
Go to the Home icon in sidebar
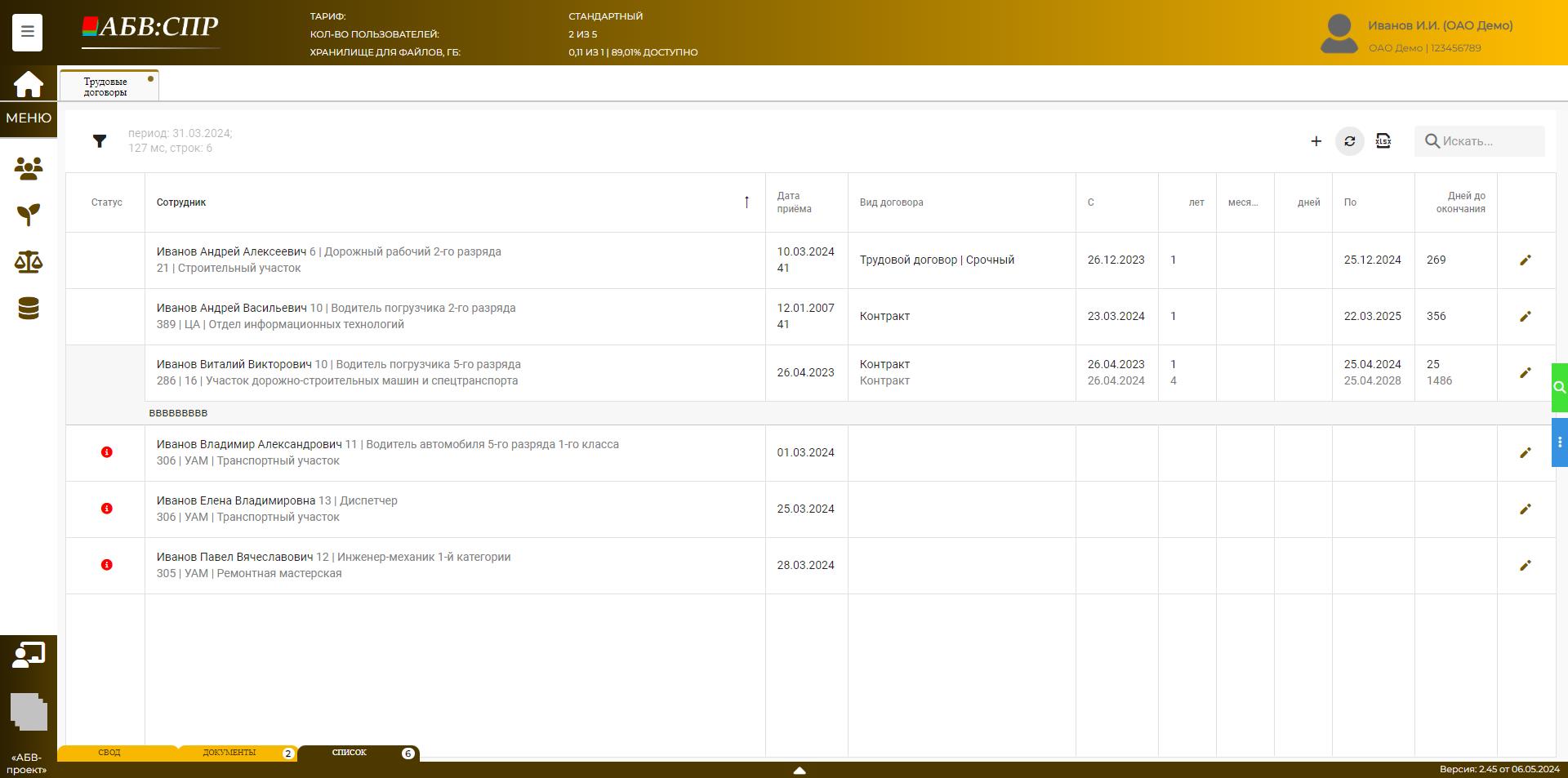point(28,84)
